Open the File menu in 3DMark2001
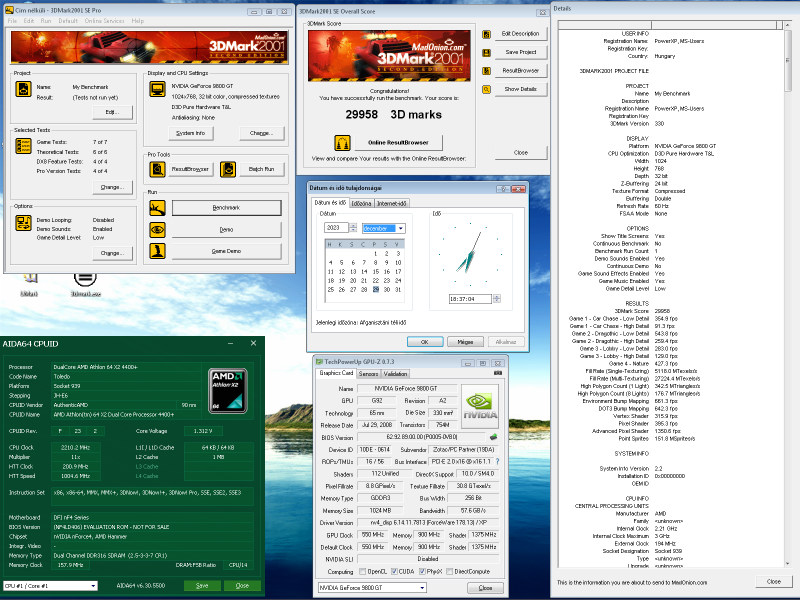This screenshot has width=800, height=600. (12, 21)
